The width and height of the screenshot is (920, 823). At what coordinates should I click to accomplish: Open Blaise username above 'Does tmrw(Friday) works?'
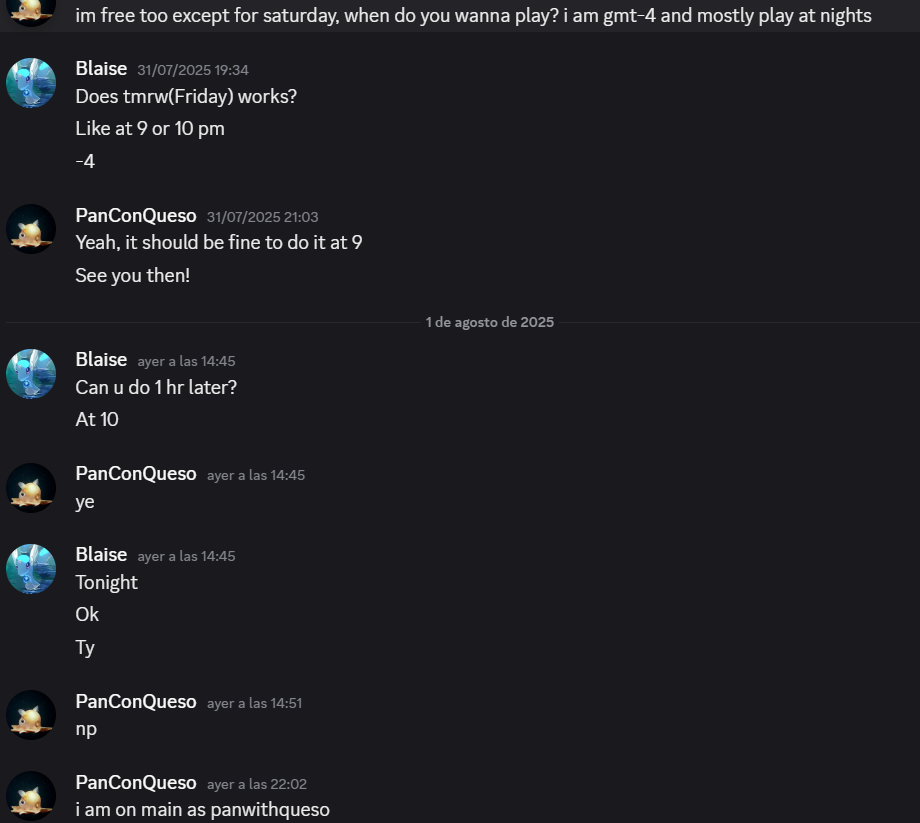(x=101, y=69)
